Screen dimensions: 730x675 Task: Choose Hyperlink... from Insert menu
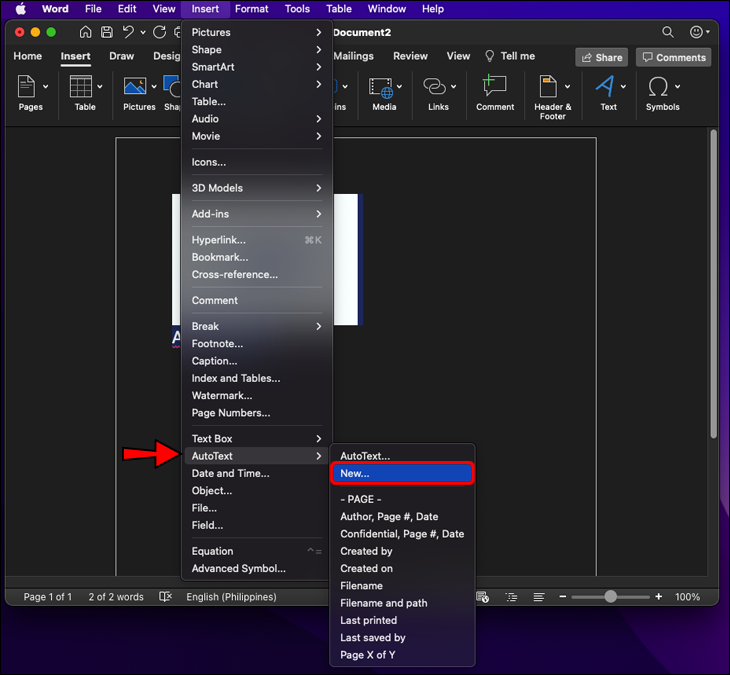[x=257, y=240]
